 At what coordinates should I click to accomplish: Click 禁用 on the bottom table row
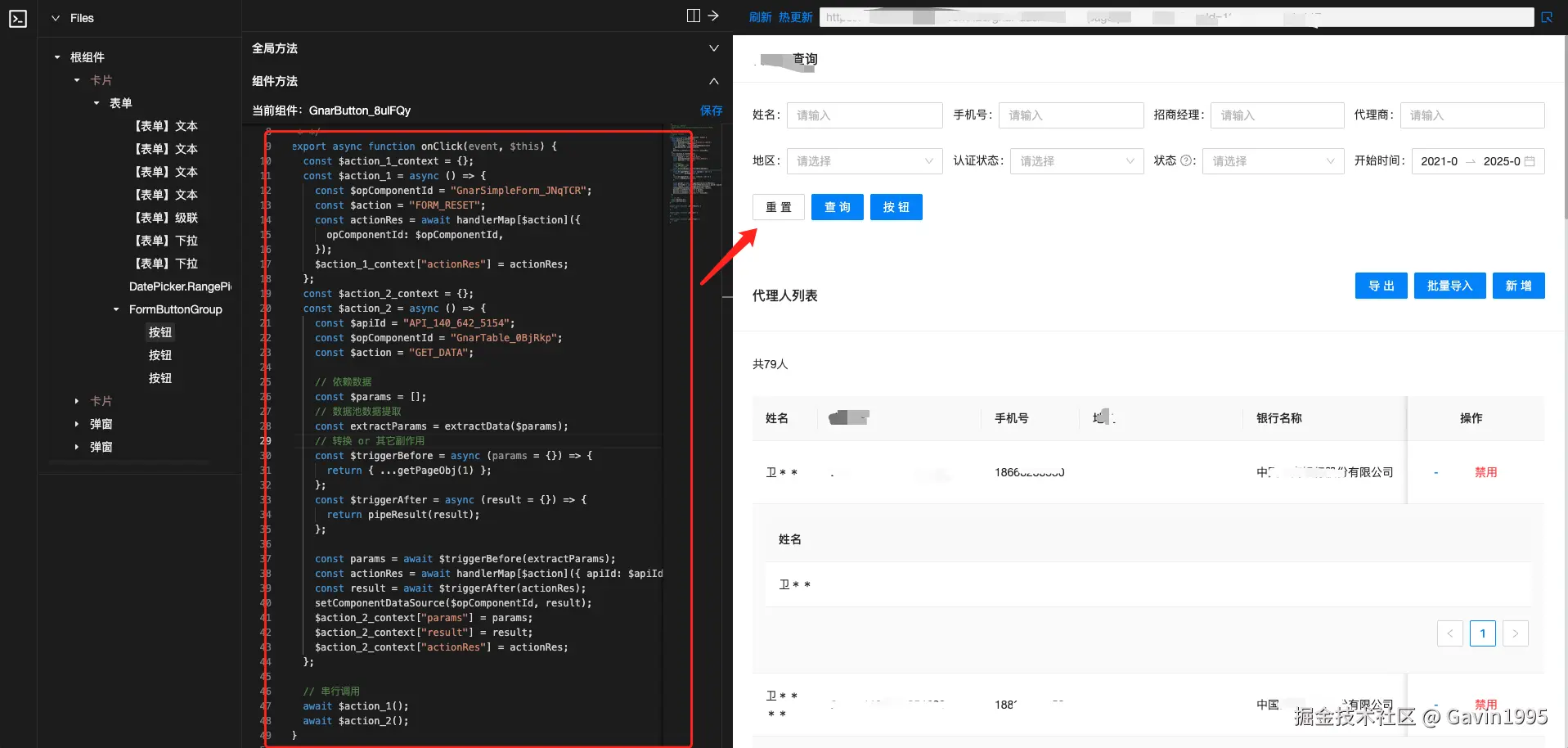pos(1486,704)
